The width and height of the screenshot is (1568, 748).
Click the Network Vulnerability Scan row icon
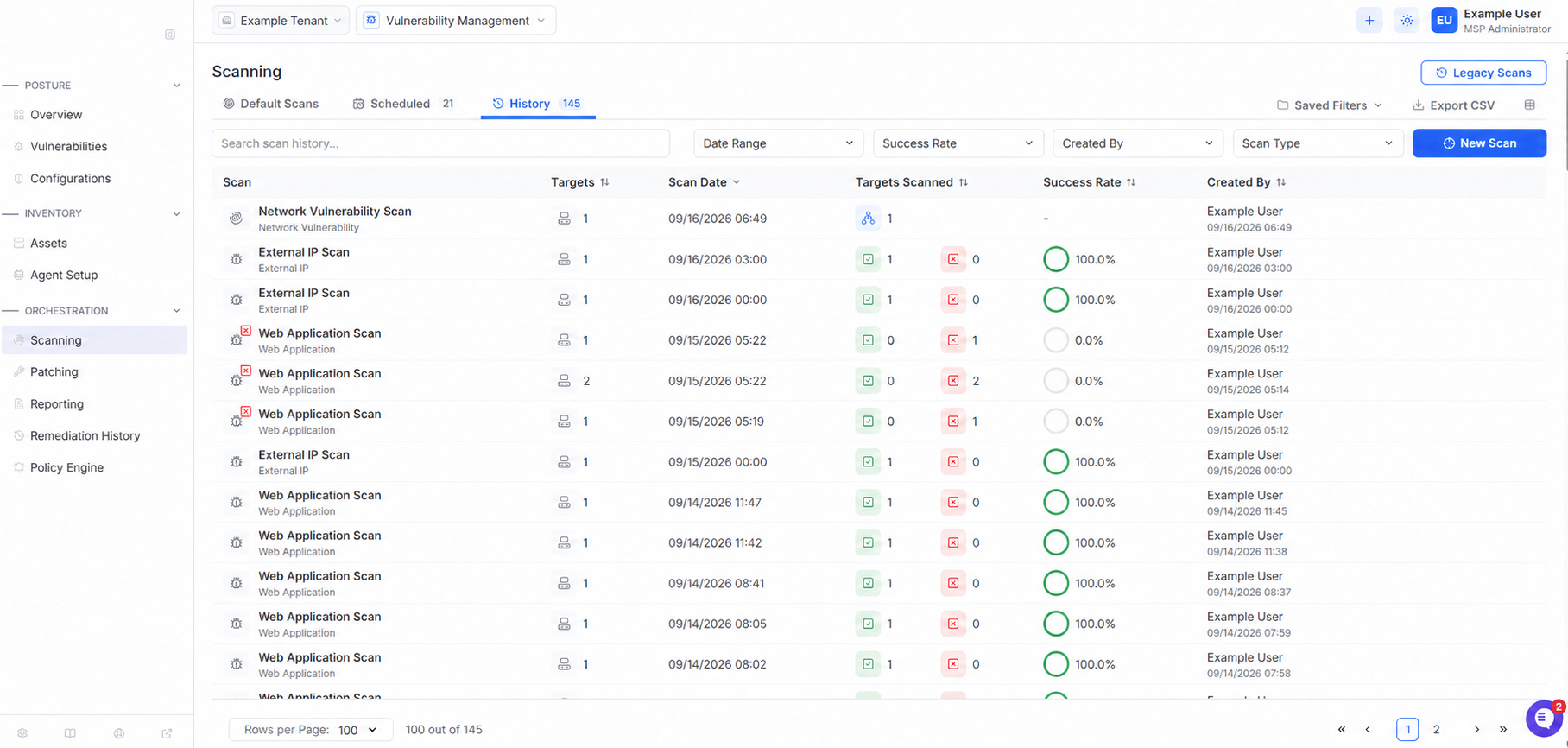coord(236,219)
